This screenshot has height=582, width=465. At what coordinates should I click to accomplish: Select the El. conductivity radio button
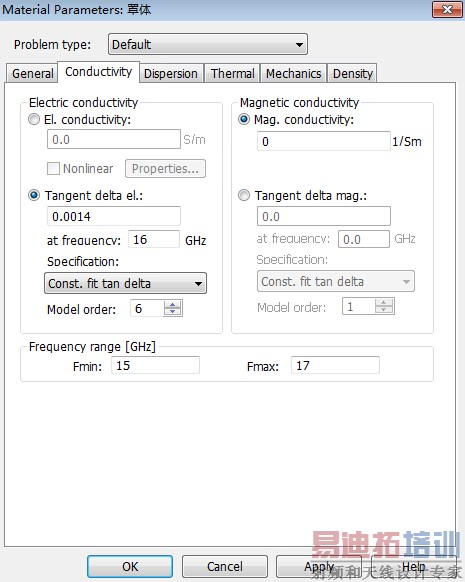click(x=34, y=120)
